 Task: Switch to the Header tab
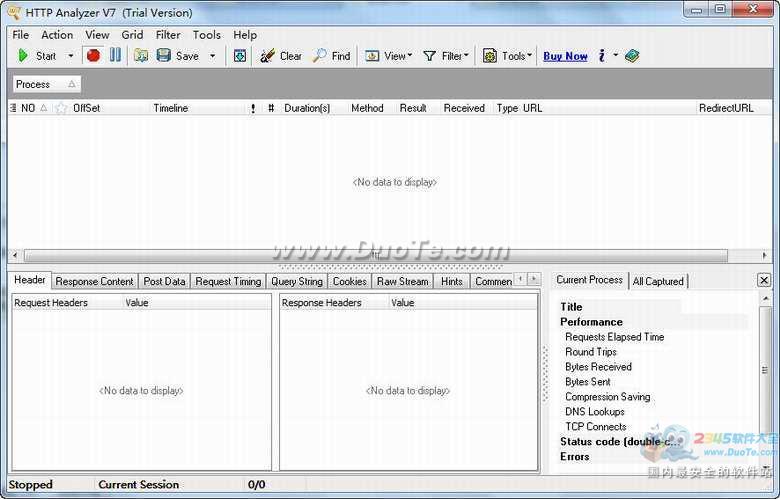click(30, 280)
